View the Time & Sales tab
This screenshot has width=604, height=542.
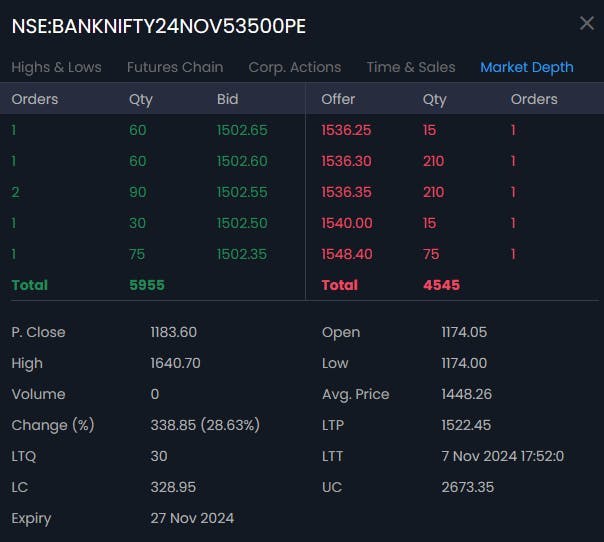[x=411, y=67]
